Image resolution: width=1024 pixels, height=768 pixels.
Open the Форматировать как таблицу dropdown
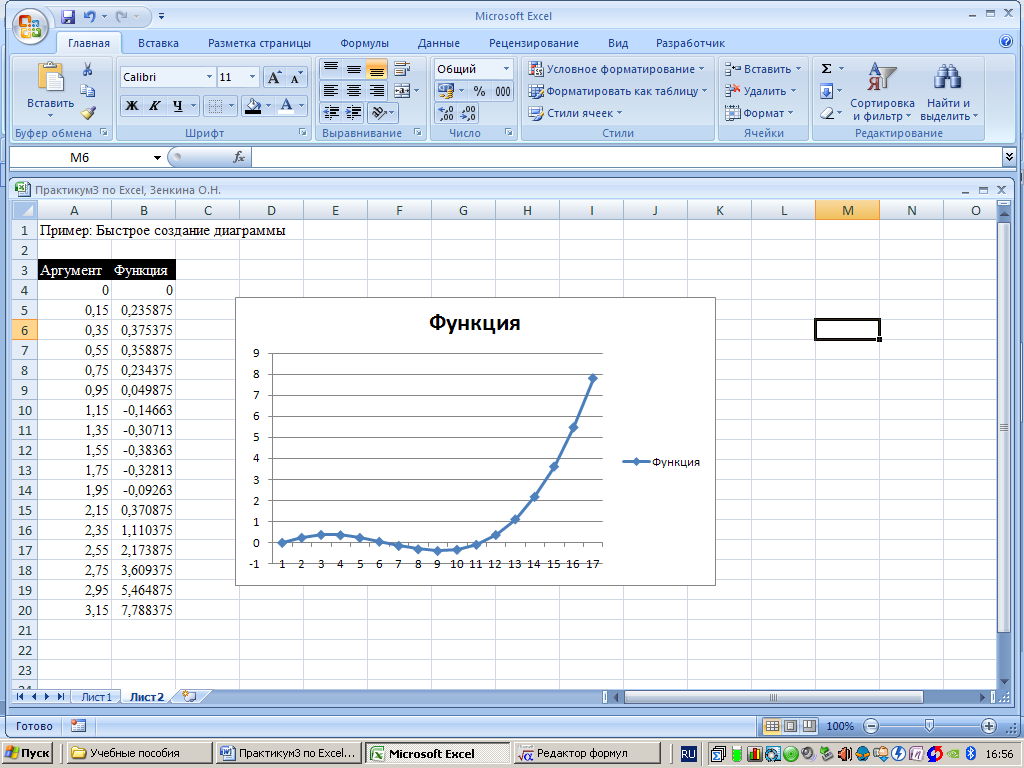point(618,91)
